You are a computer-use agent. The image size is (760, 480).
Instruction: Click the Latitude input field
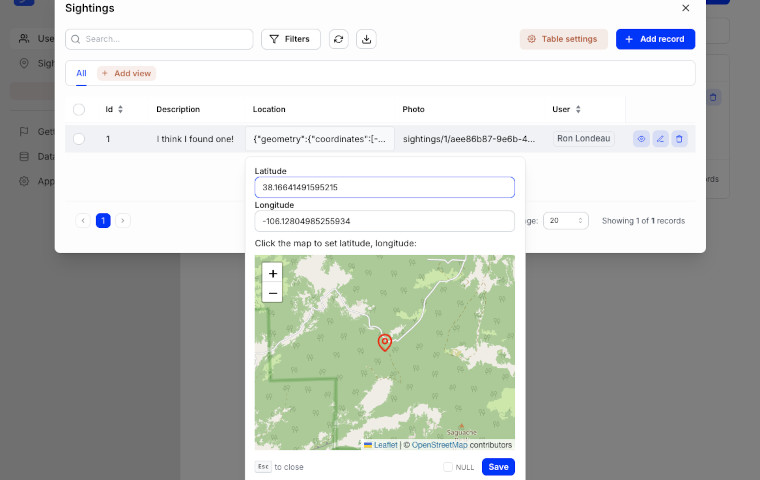[x=384, y=187]
